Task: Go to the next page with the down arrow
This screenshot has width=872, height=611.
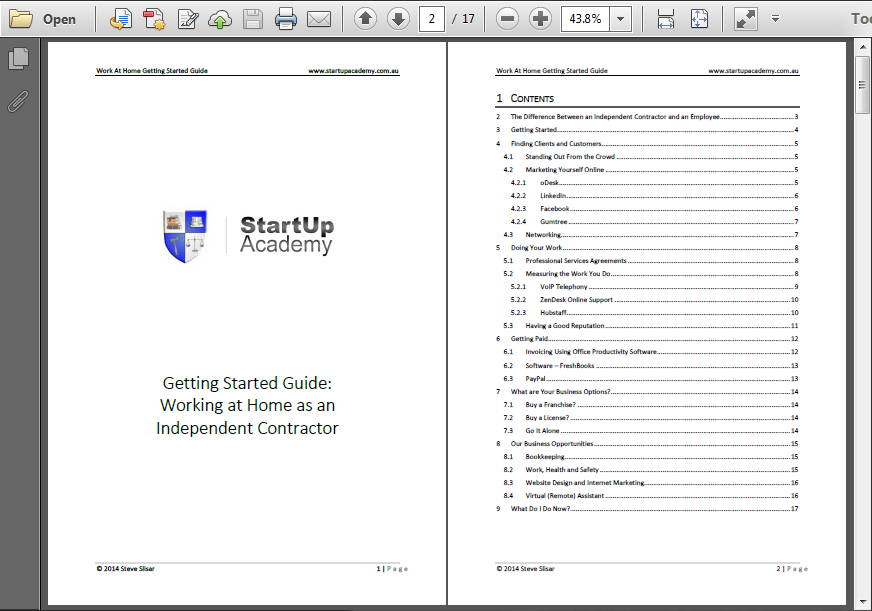Action: 398,19
